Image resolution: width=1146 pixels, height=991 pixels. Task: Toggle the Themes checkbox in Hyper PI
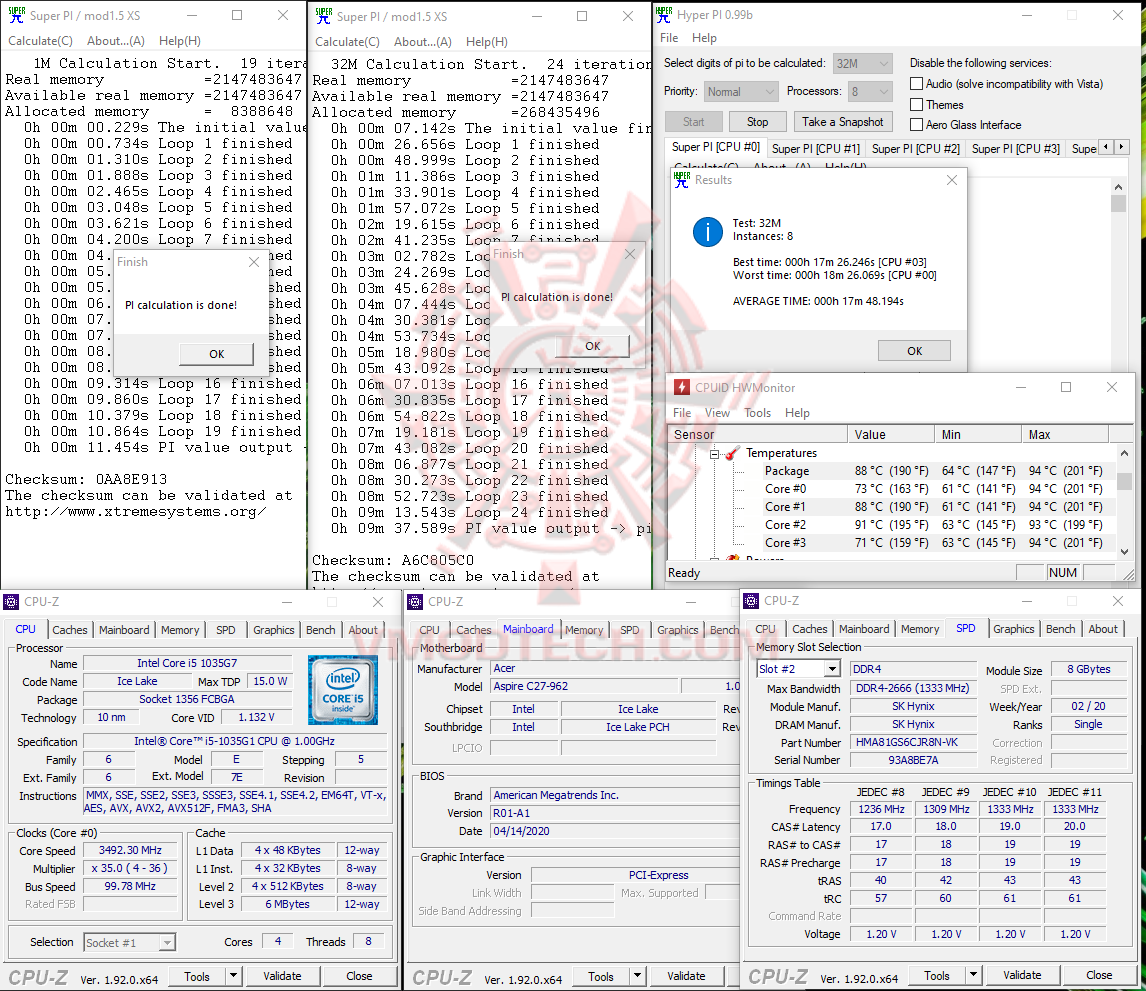coord(917,105)
